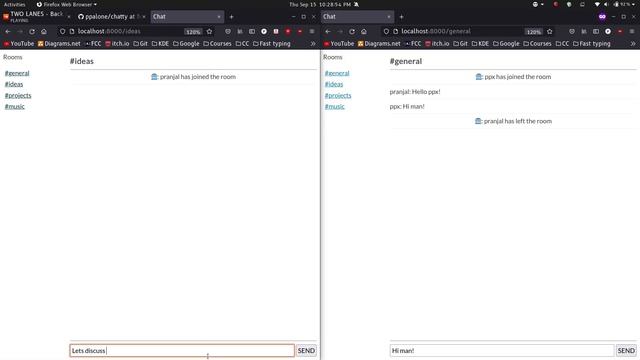Bookmark localhost:8000/ideas with the star icon
Viewport: 640px width, 360px height.
coord(209,31)
